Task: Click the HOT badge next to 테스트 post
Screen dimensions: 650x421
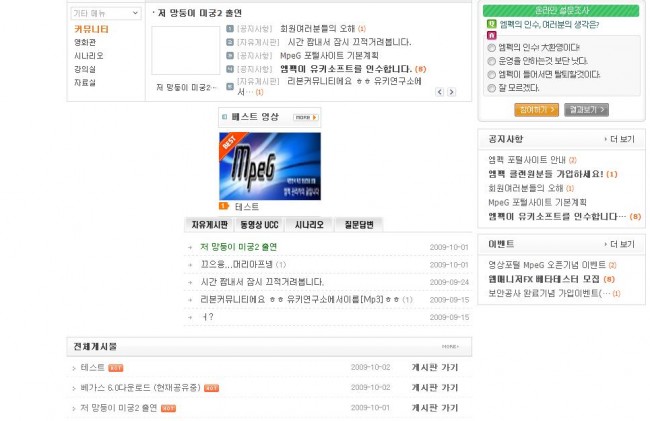Action: 116,368
